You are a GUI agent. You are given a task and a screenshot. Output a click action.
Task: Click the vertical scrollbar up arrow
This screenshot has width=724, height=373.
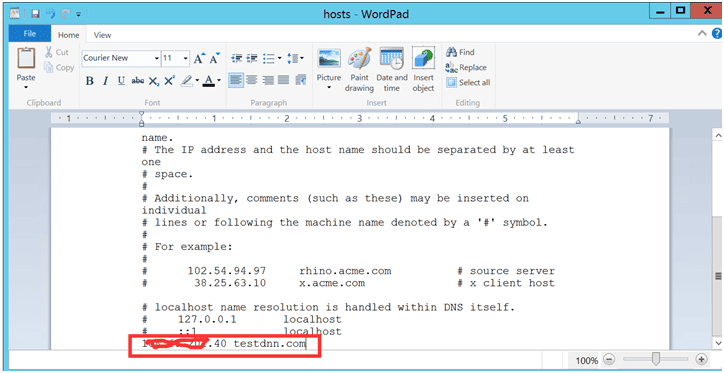pos(718,135)
